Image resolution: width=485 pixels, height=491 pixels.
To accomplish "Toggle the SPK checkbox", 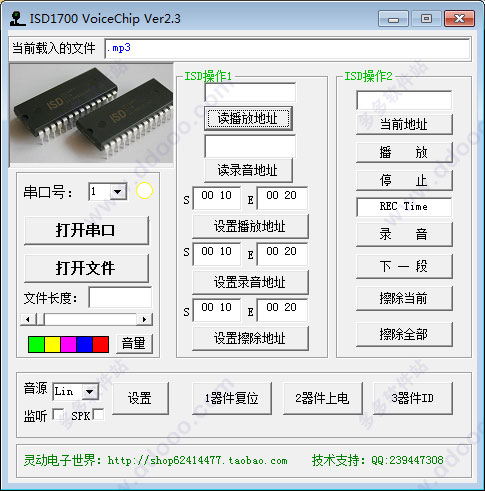I will point(98,414).
